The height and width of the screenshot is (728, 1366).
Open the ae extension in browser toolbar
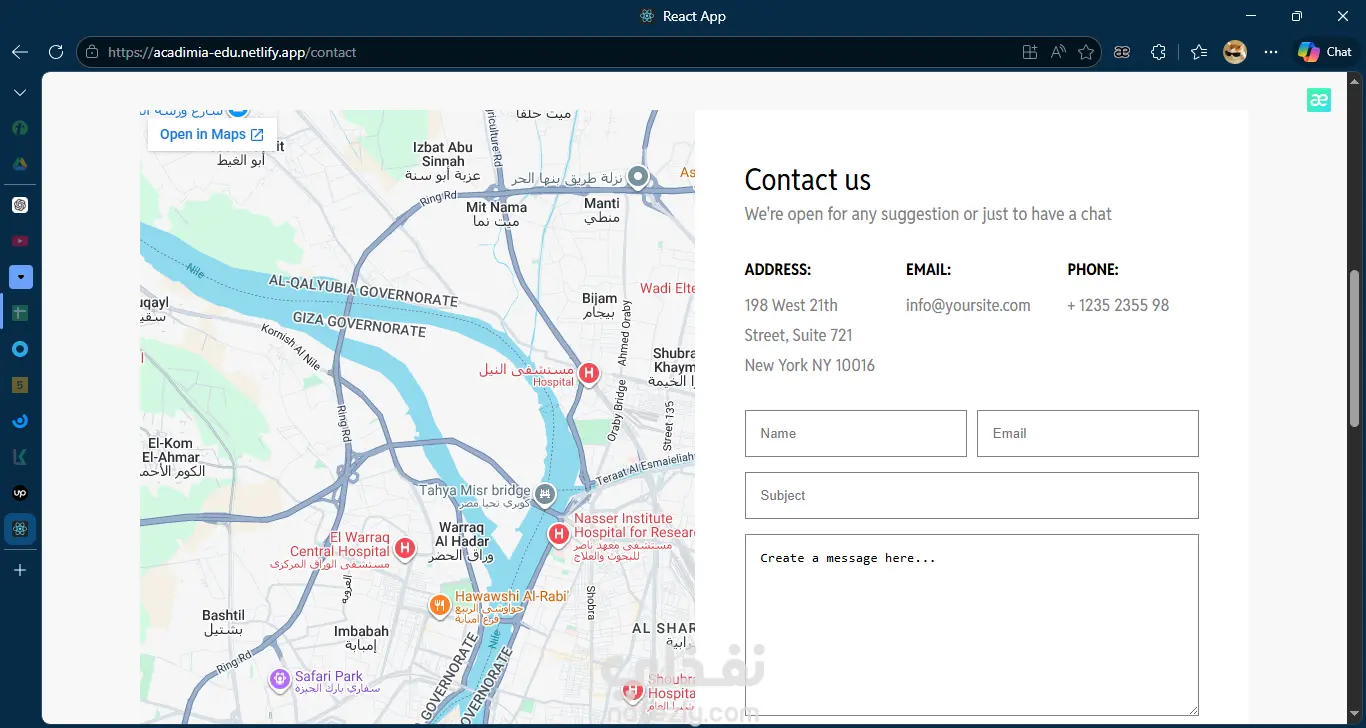[1122, 52]
